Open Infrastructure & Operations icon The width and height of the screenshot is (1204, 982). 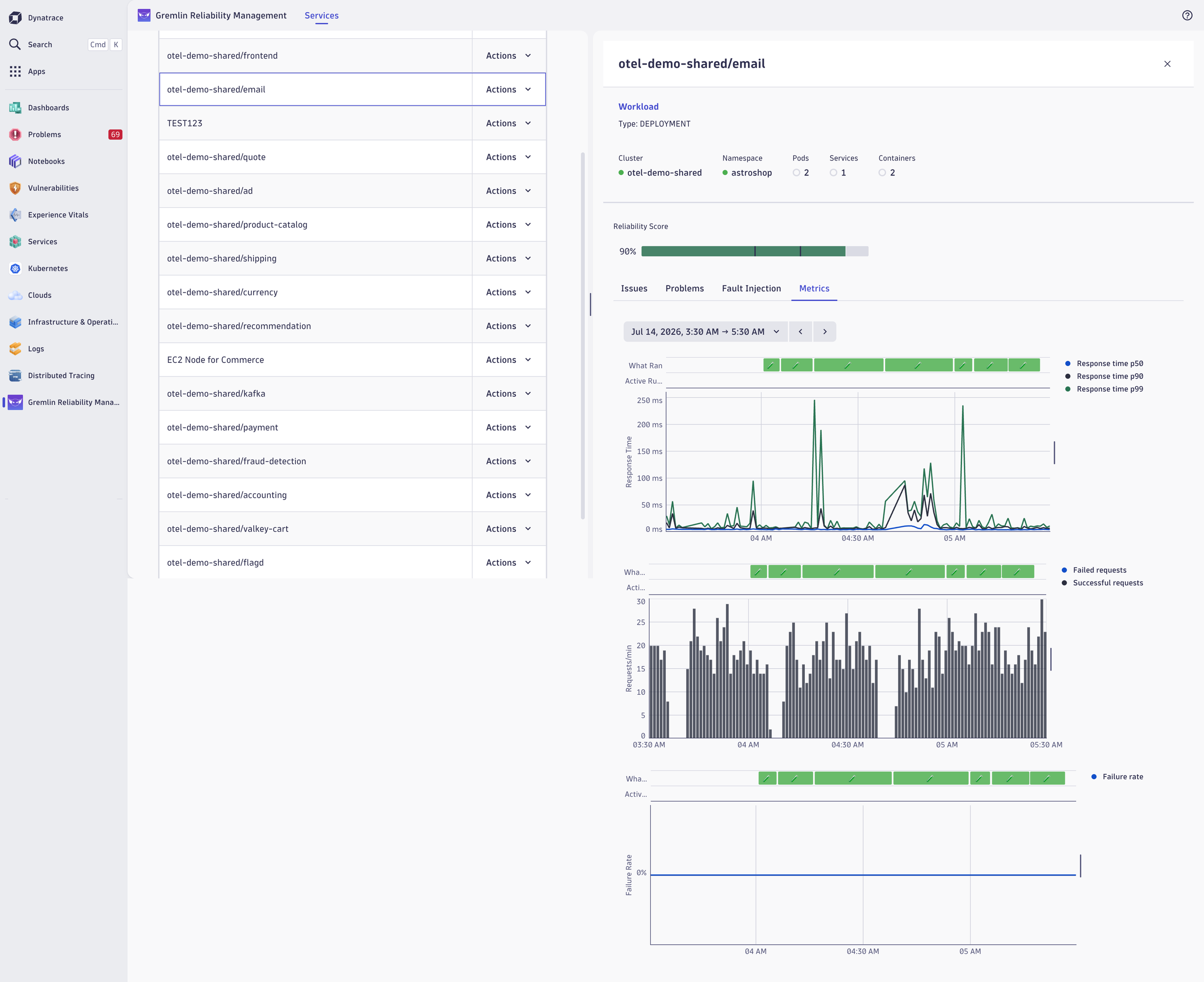(15, 322)
